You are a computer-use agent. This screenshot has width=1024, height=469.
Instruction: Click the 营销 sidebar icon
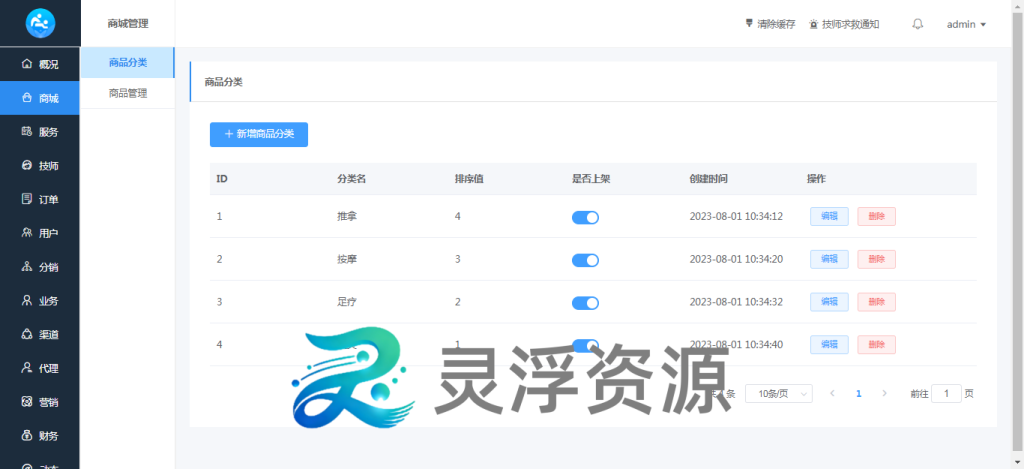27,402
